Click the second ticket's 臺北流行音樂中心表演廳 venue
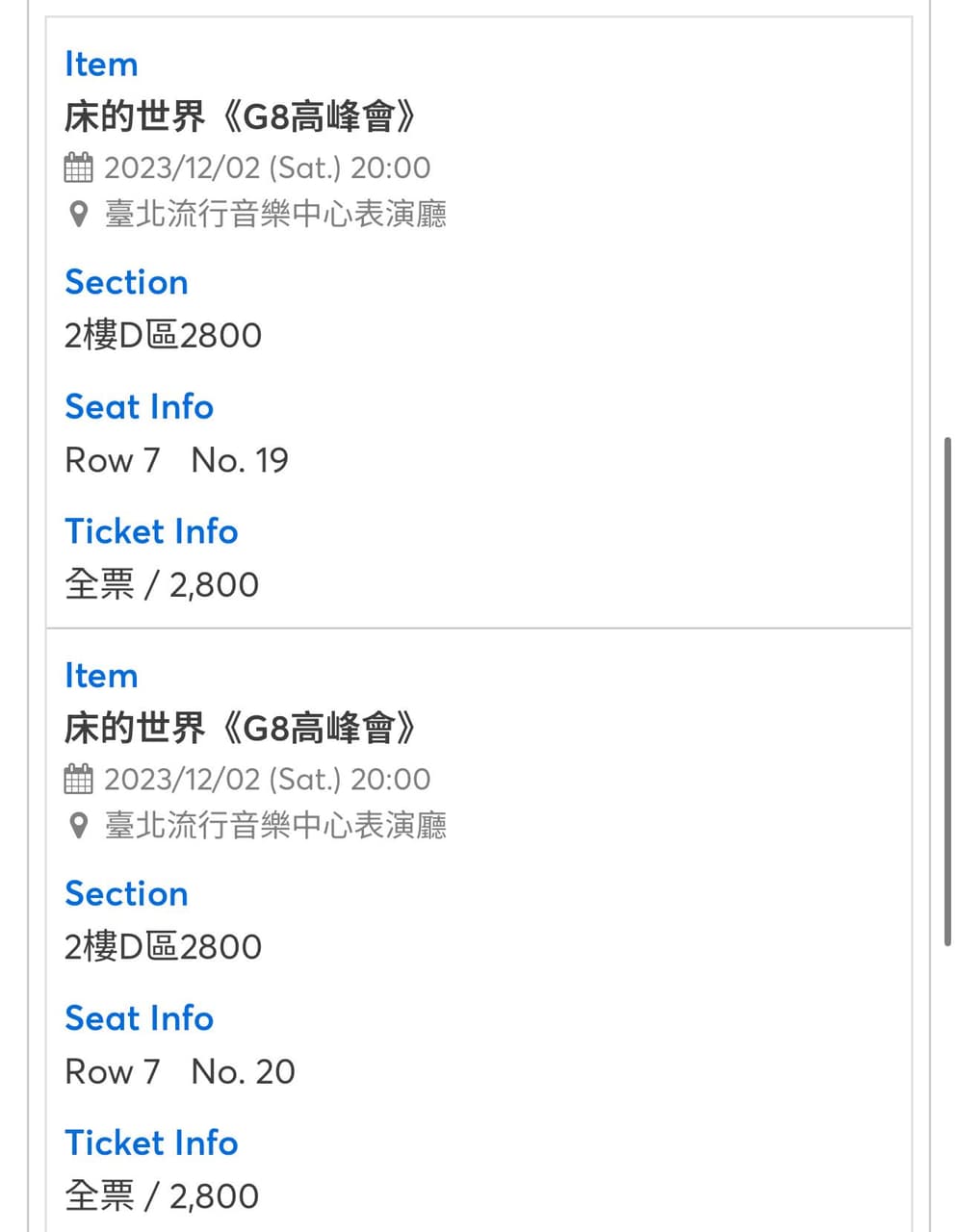 click(275, 825)
